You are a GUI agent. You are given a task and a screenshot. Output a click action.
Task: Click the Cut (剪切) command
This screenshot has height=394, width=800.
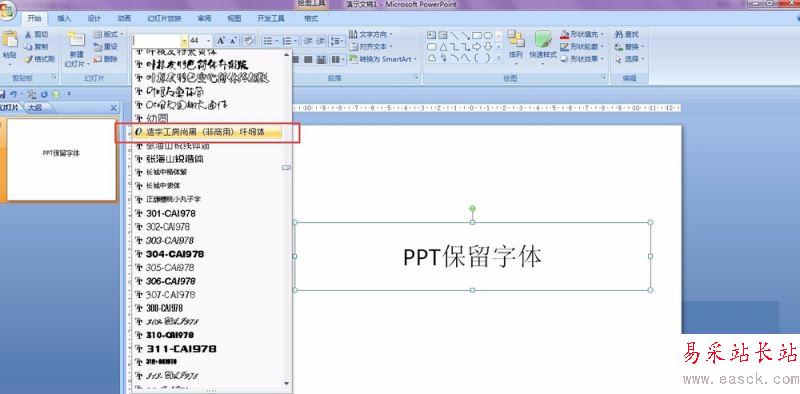(37, 34)
